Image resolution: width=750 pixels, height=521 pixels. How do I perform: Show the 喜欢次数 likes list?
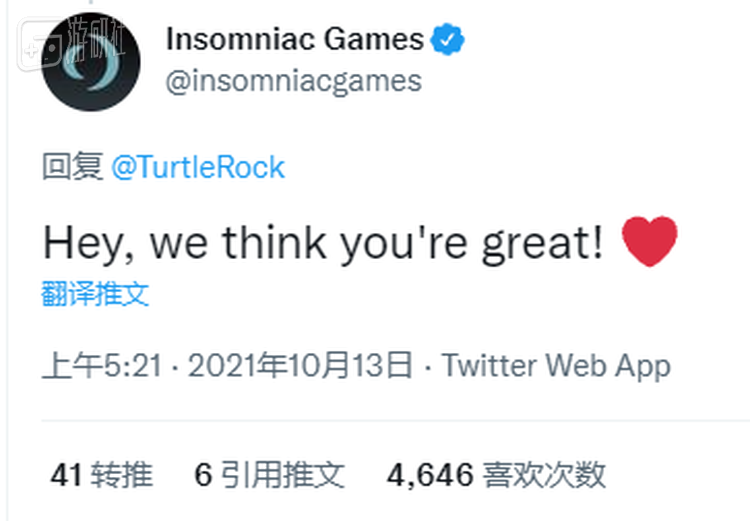click(544, 475)
